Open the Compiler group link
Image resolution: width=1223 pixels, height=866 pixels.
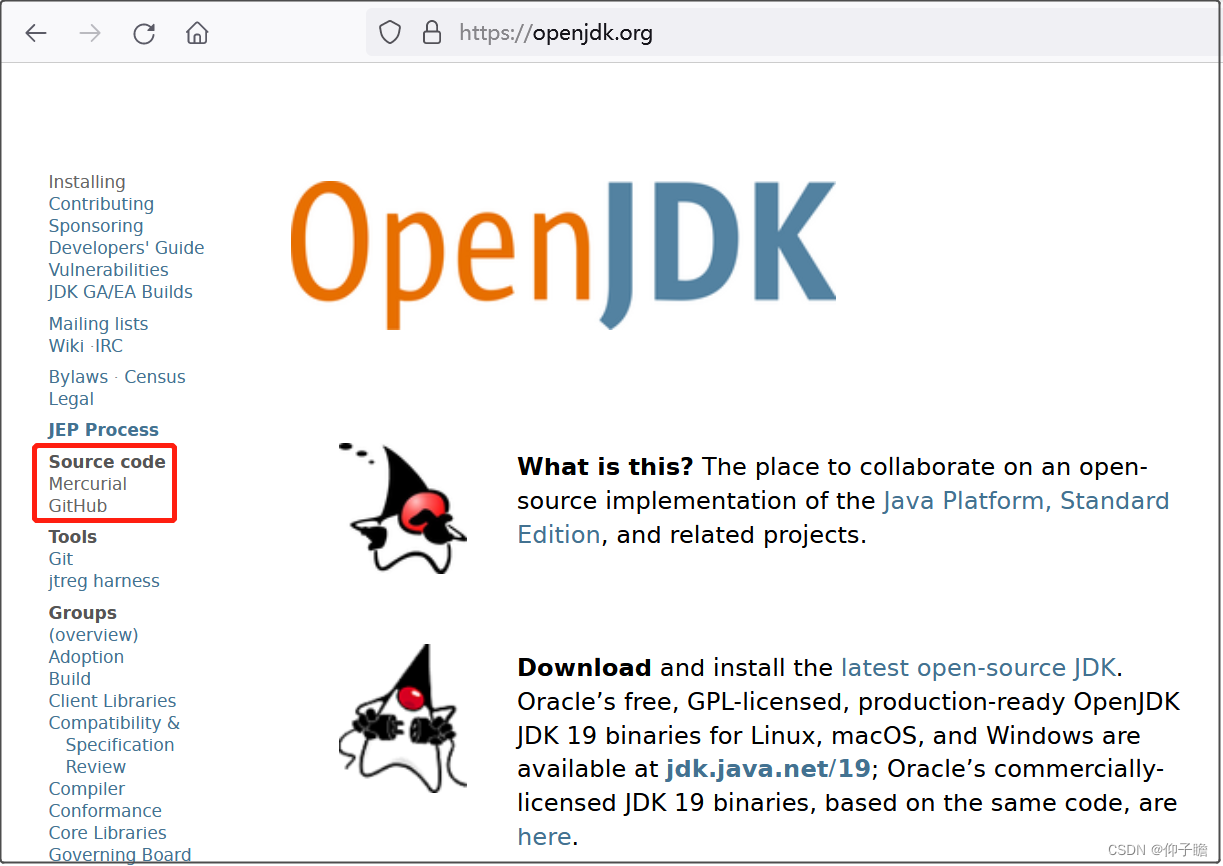click(x=87, y=789)
